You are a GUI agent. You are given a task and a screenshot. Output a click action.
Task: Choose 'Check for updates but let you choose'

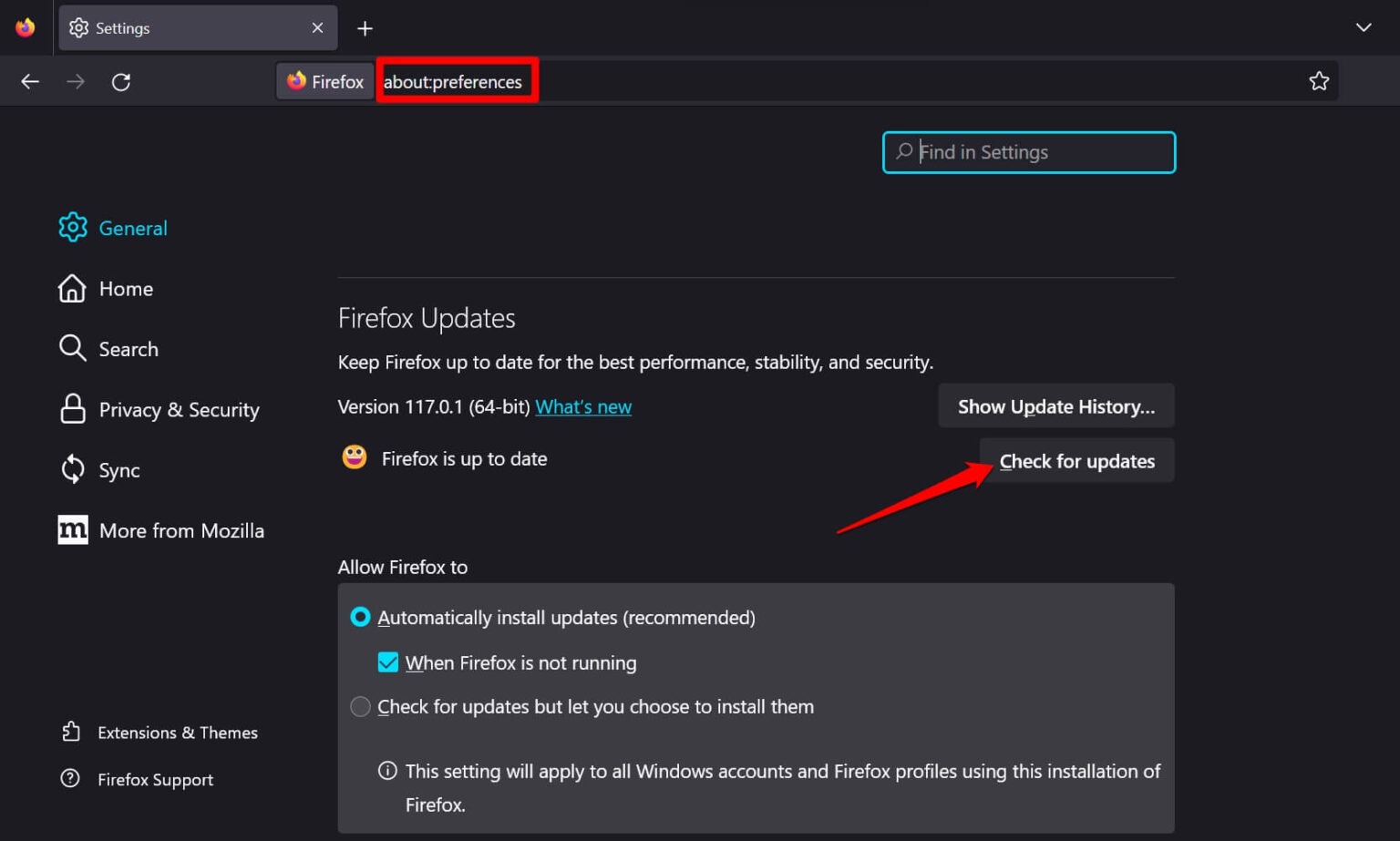[360, 706]
